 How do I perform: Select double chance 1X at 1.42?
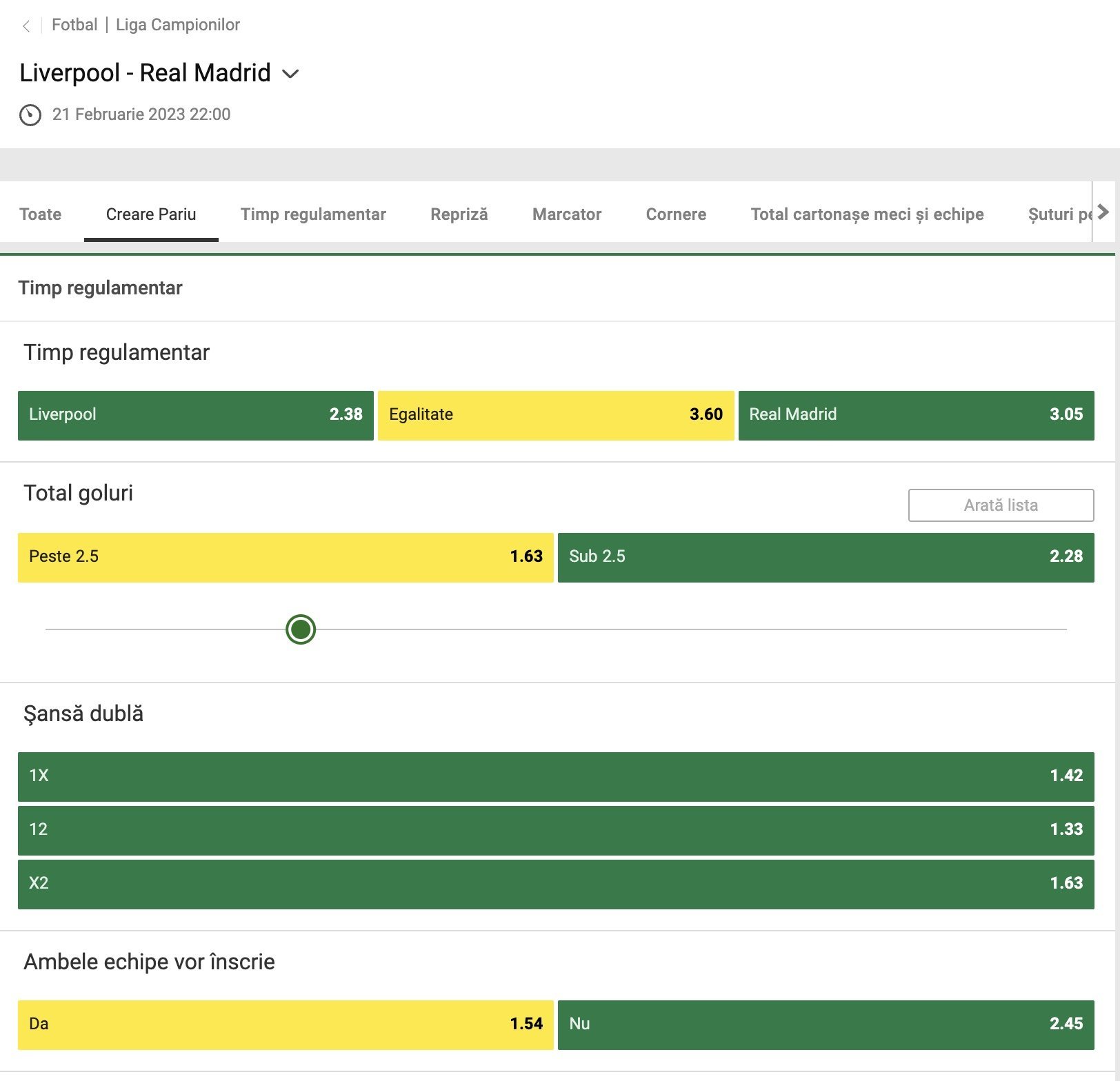(556, 777)
